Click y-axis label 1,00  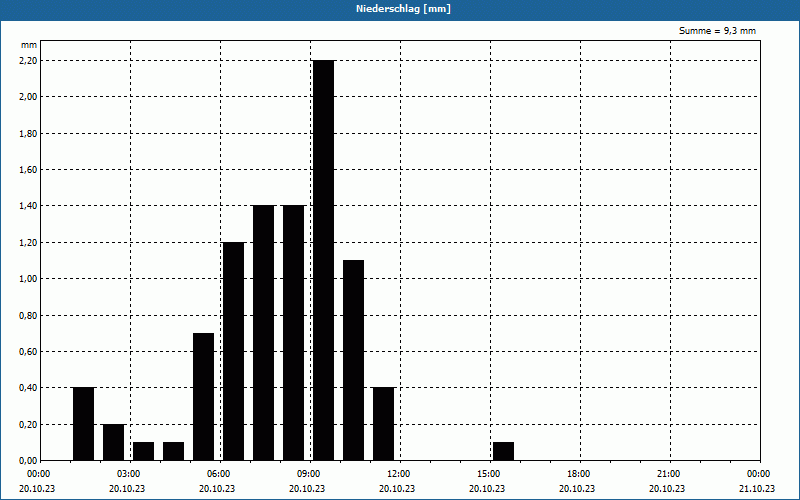[28, 279]
